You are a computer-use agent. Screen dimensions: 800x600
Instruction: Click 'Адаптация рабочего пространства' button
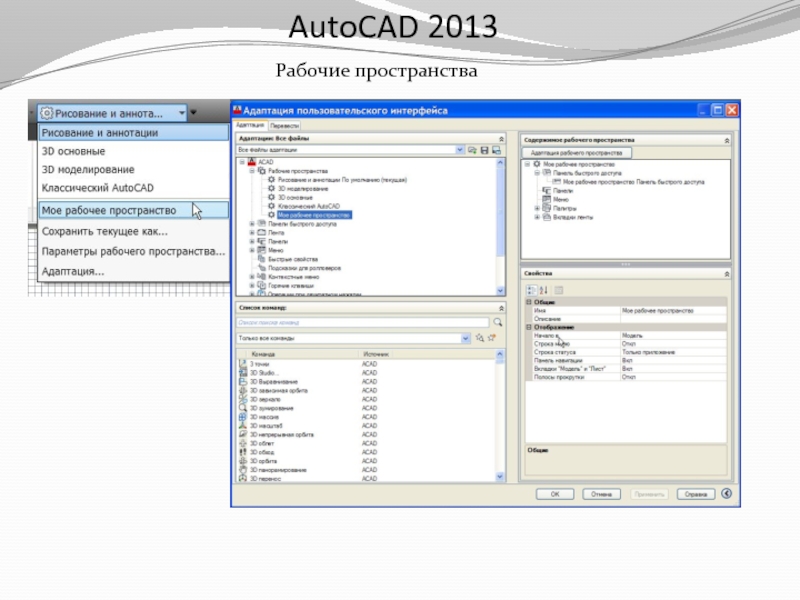(575, 153)
